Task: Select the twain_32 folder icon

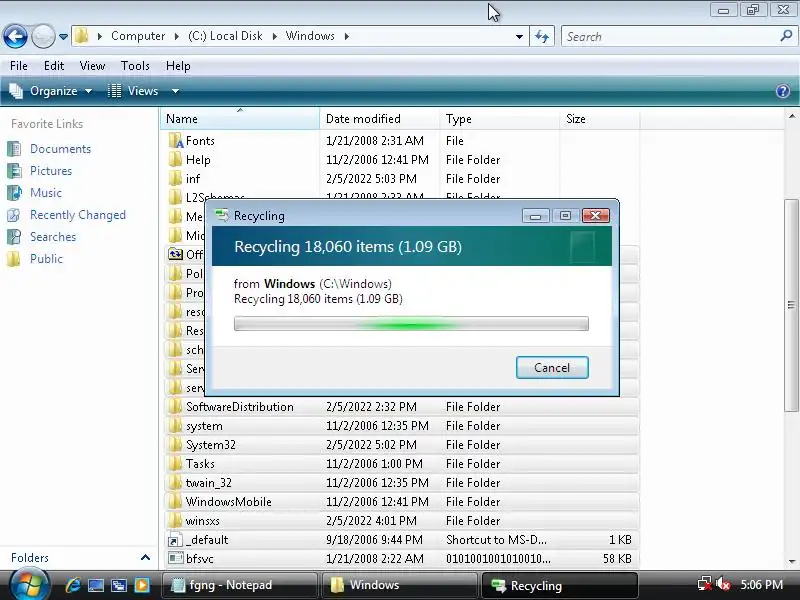Action: 176,483
